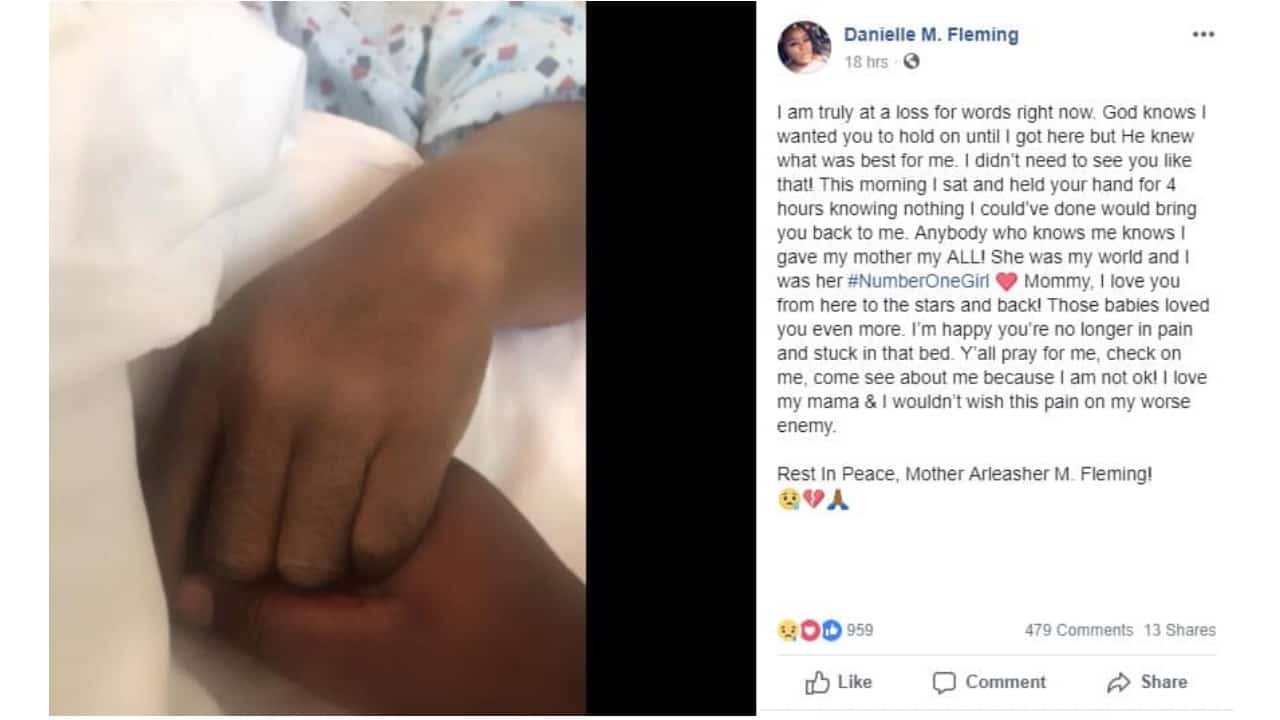The image size is (1280, 720).
Task: Click the 18 hrs timestamp
Action: pyautogui.click(x=865, y=62)
